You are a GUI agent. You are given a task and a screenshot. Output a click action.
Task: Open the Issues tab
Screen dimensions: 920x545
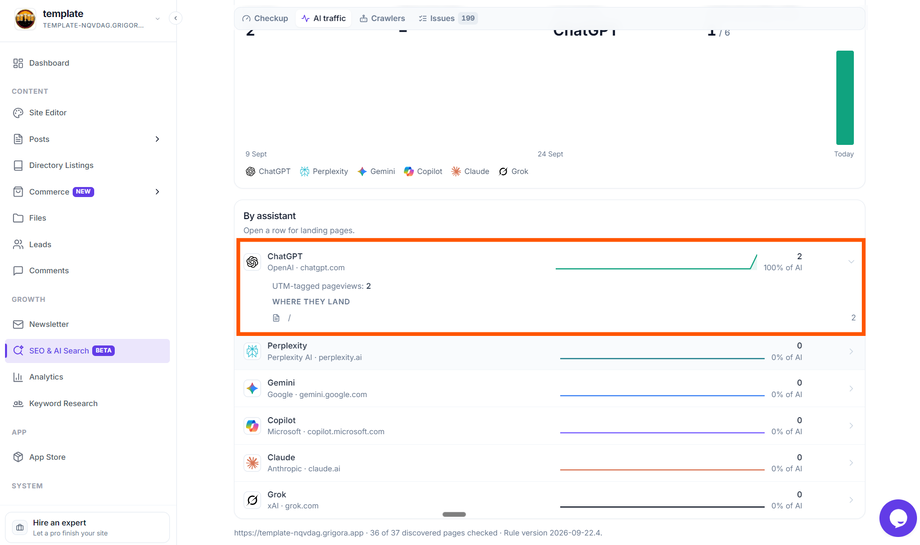click(447, 18)
